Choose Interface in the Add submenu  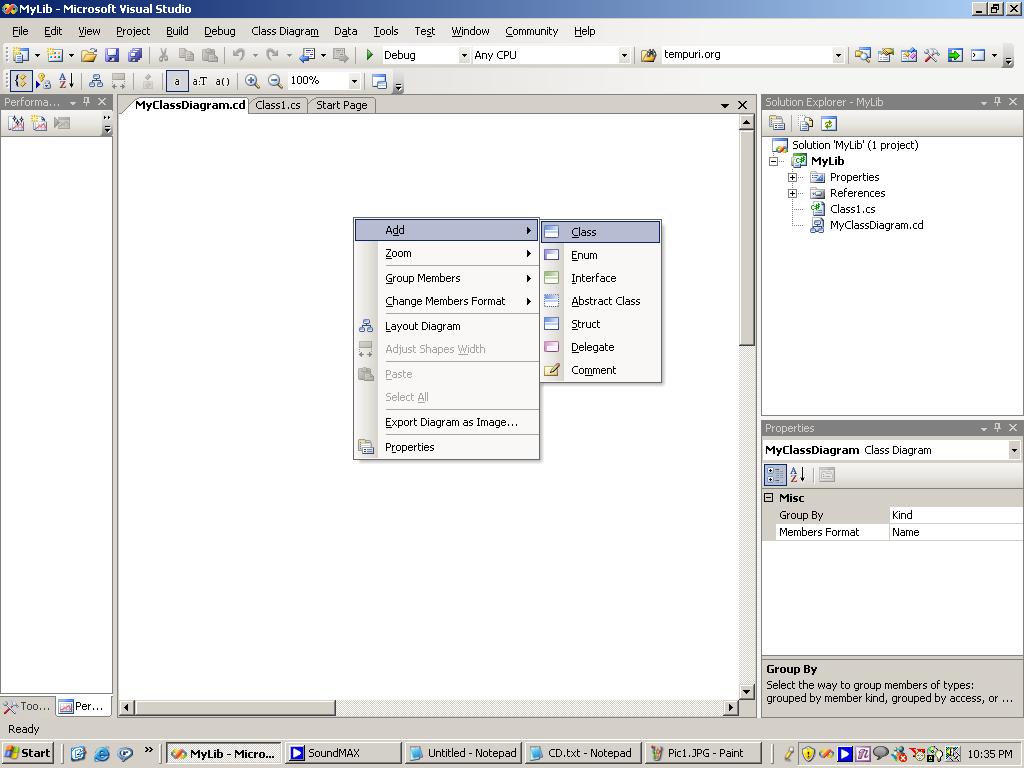(x=601, y=278)
